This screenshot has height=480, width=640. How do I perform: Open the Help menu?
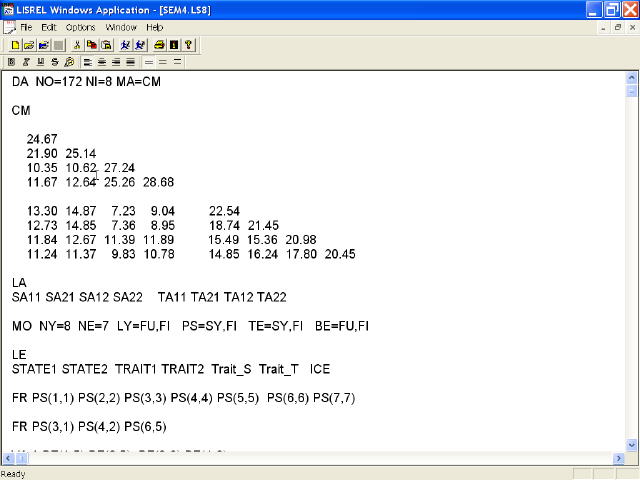[155, 27]
